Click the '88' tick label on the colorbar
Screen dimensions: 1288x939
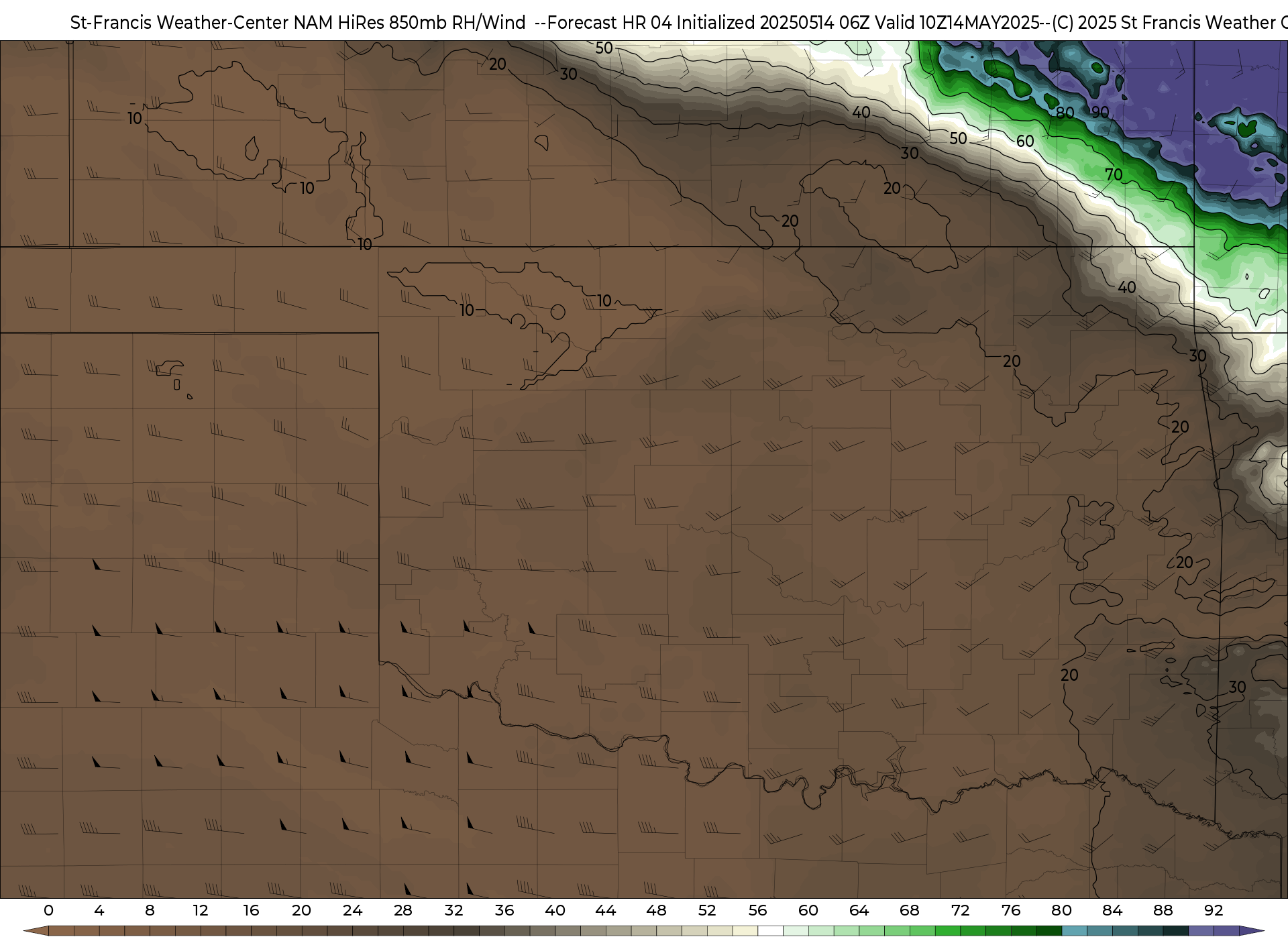1163,910
